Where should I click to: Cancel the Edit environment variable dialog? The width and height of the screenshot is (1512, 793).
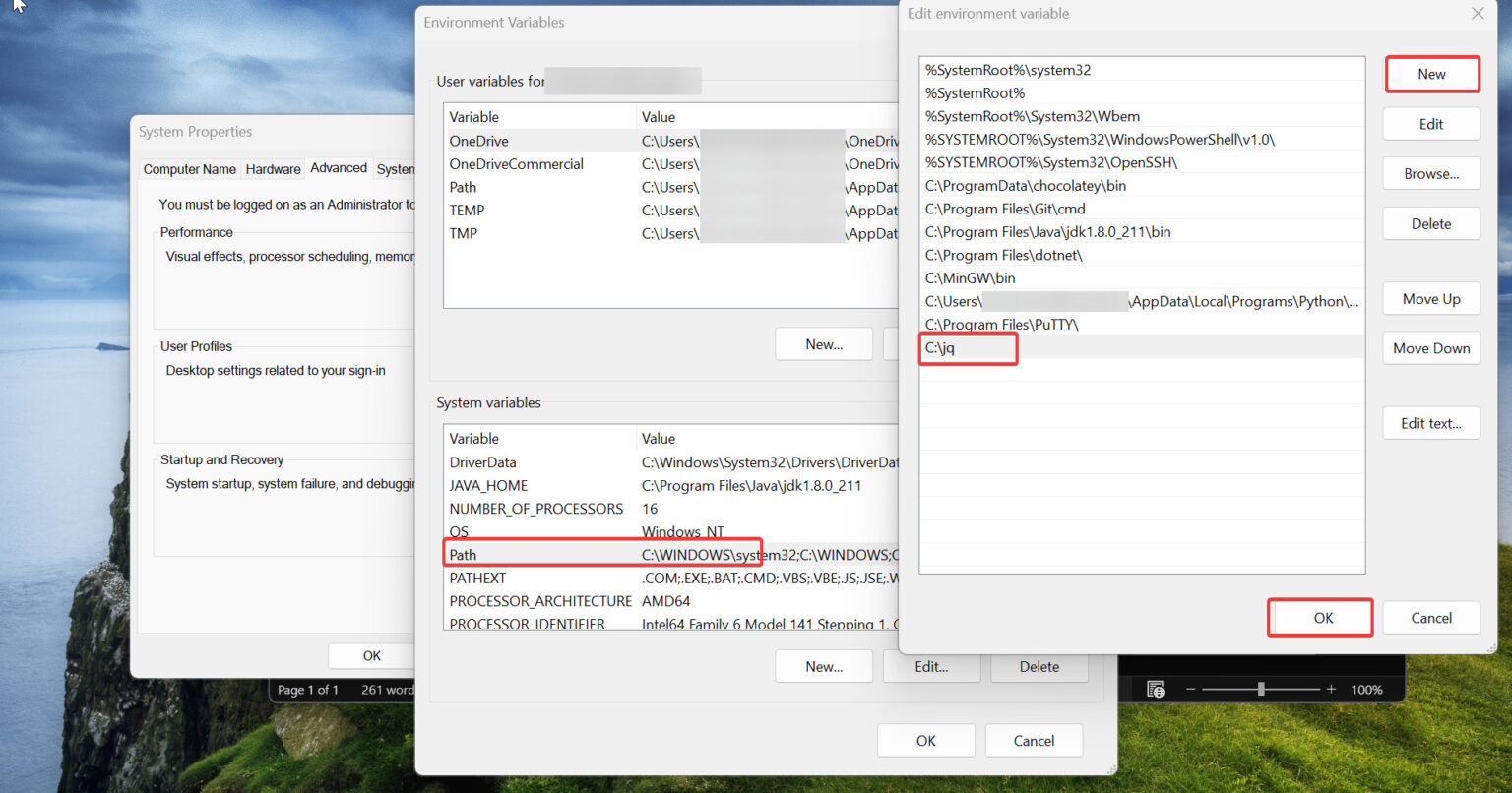click(1430, 617)
